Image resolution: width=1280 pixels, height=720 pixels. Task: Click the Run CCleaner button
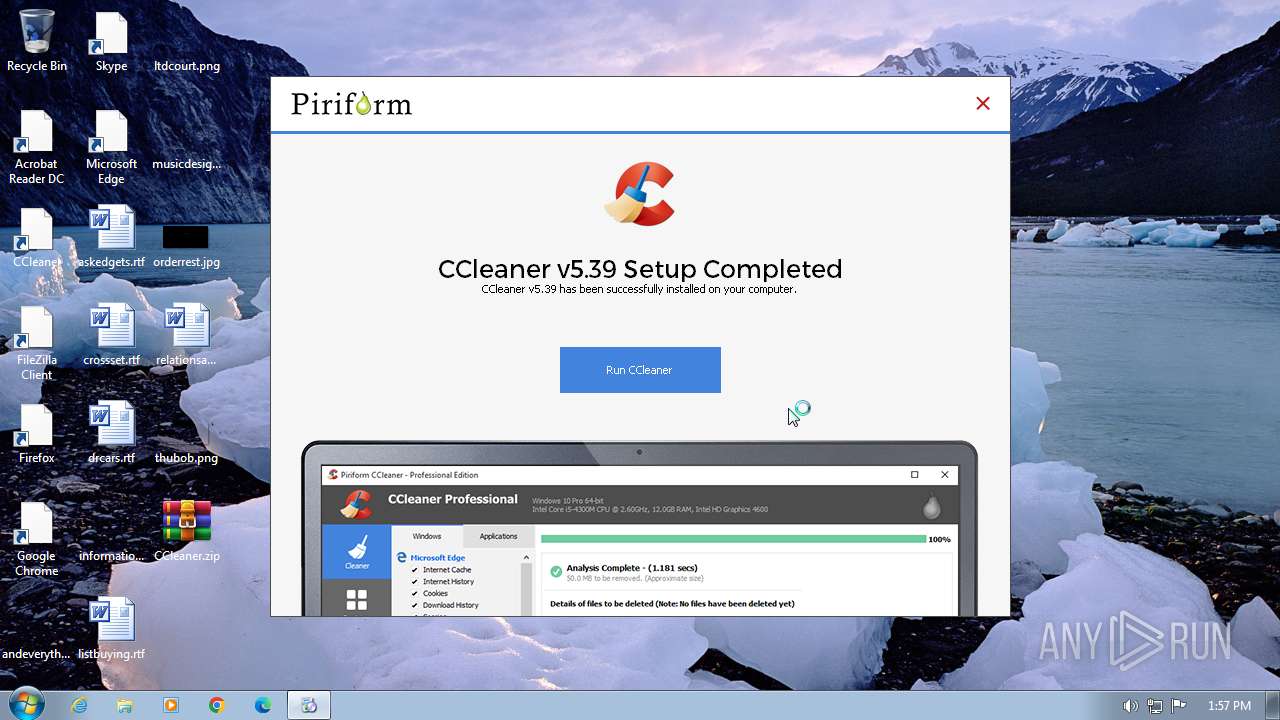[640, 370]
